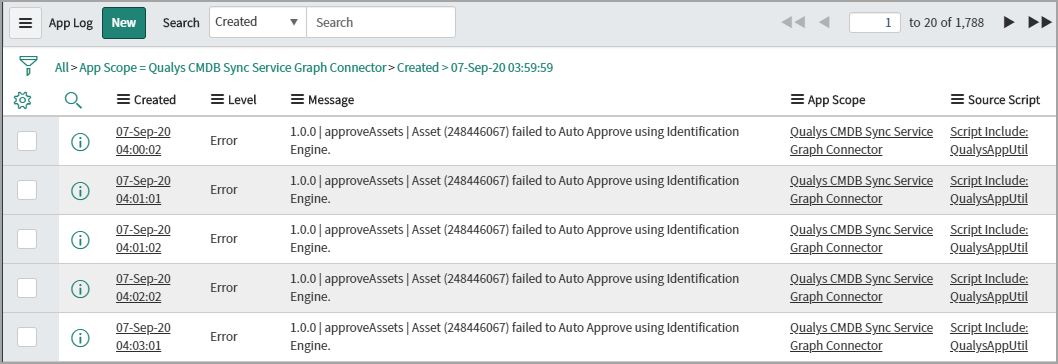This screenshot has height=364, width=1058.
Task: Click the Created > 07-Sep-20 03:59:59 breadcrumb
Action: click(x=475, y=68)
